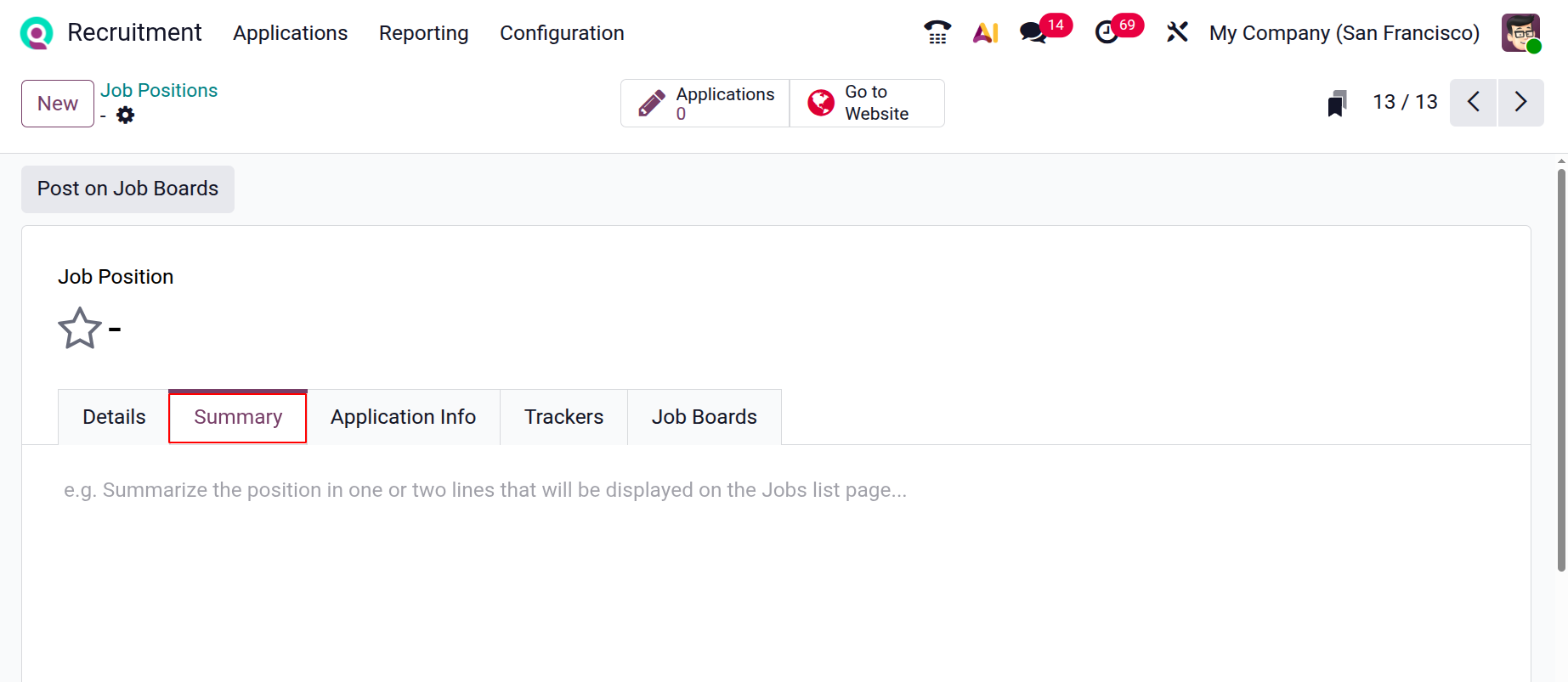Open user avatar menu
Screen dimensions: 1568x682
(1520, 33)
